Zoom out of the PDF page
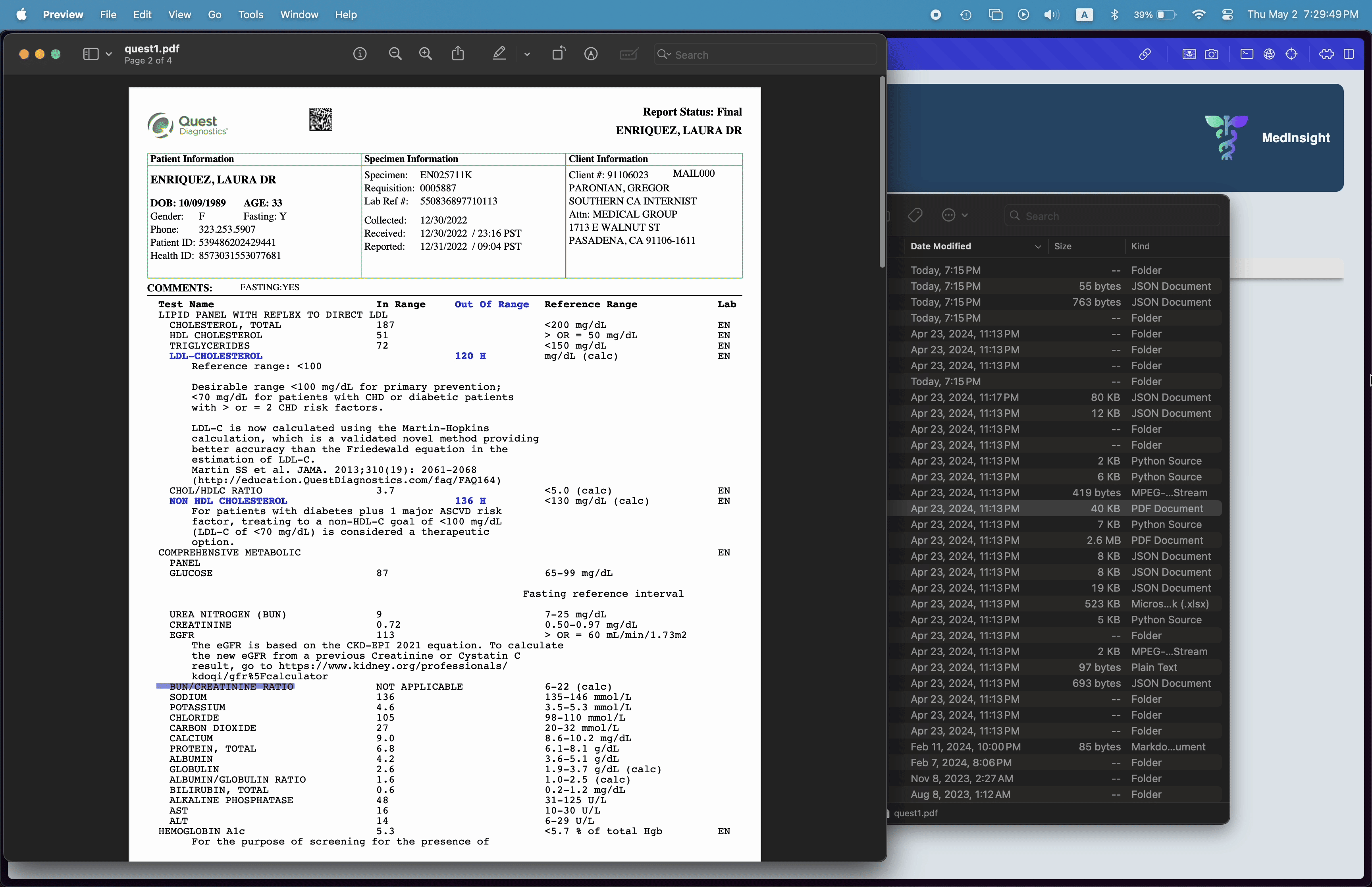Viewport: 1372px width, 887px height. [395, 54]
